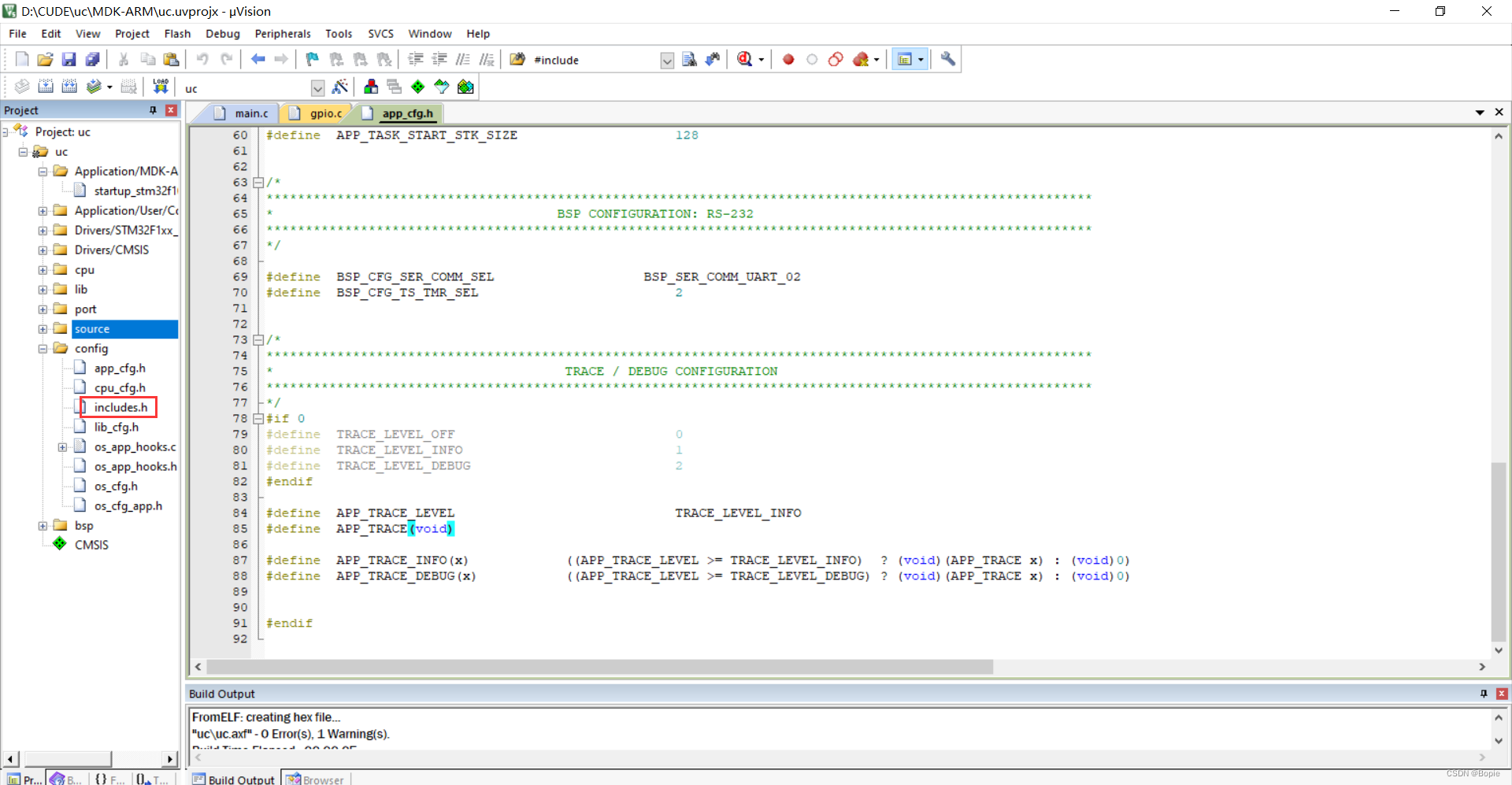This screenshot has width=1512, height=785.
Task: Build target with the build icon
Action: click(x=46, y=87)
